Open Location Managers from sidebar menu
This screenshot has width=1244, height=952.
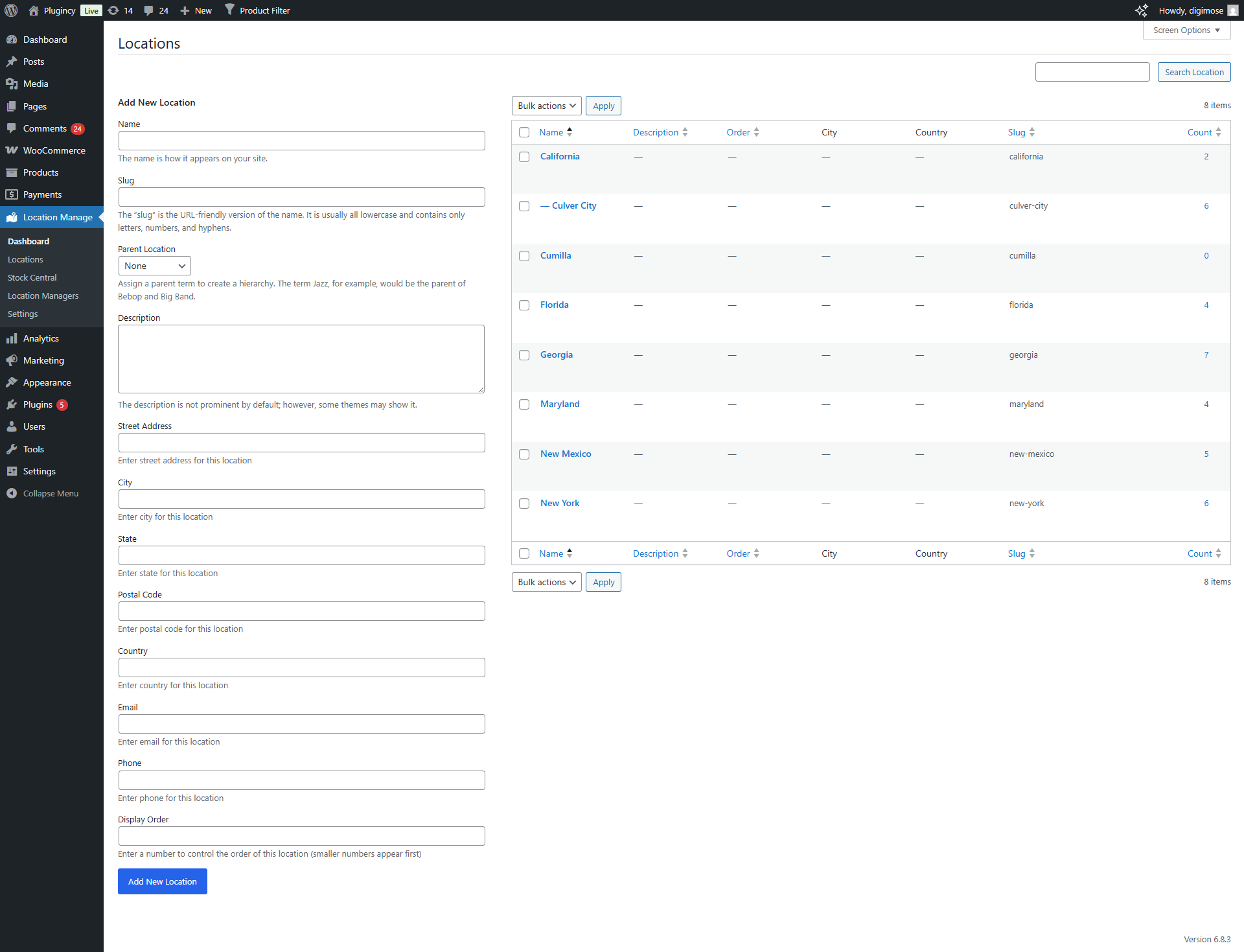(x=43, y=296)
